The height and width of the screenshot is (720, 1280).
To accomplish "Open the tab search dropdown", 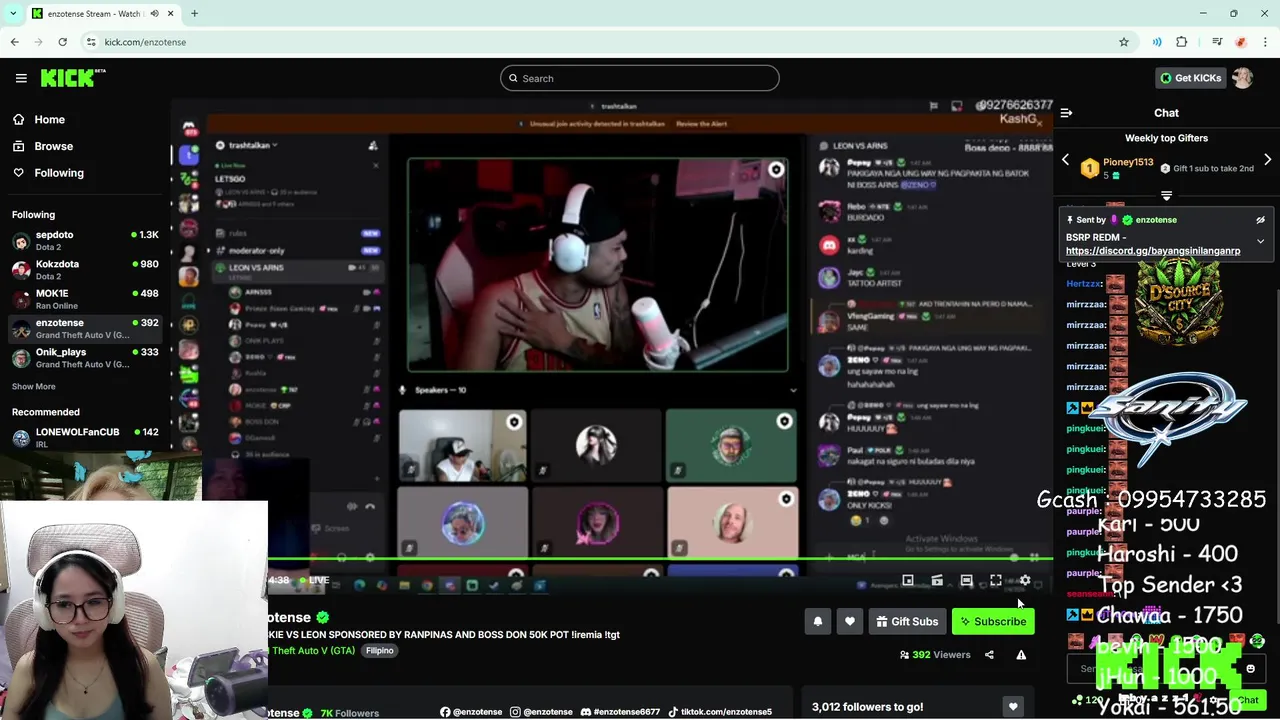I will [13, 13].
